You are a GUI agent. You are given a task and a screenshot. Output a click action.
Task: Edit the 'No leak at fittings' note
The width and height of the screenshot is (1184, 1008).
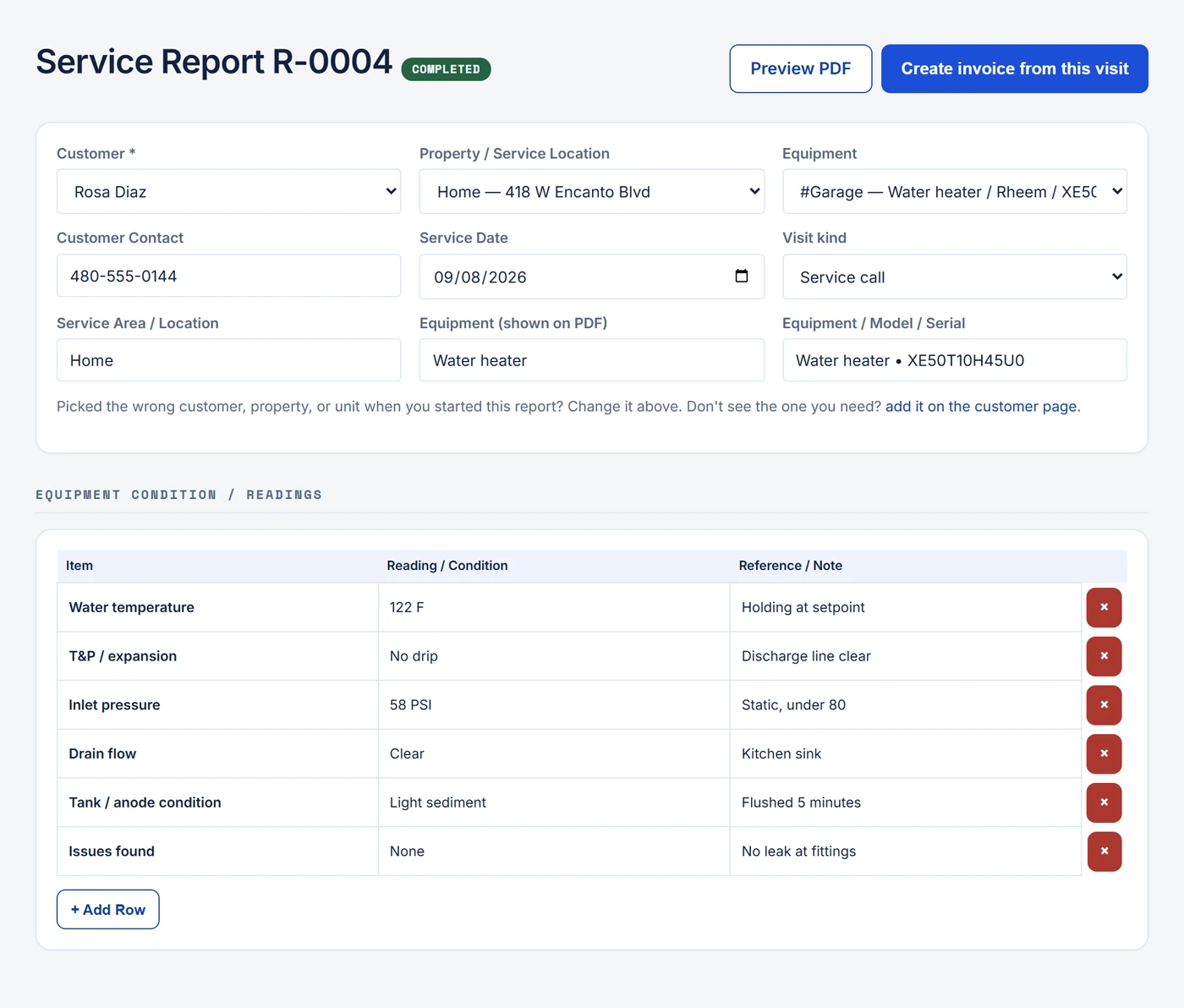tap(906, 852)
